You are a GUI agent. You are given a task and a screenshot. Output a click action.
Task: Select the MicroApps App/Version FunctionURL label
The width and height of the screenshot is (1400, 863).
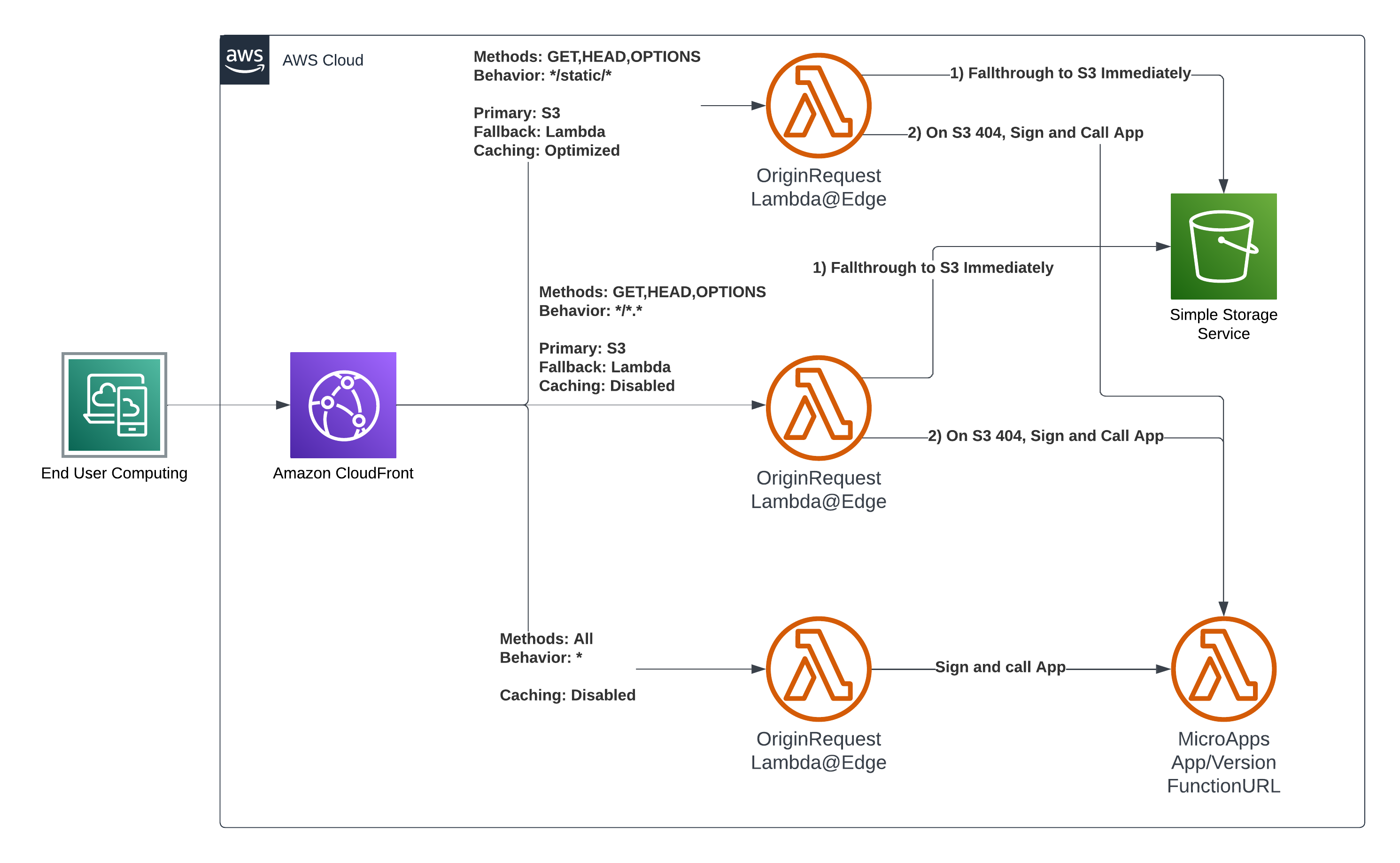click(1224, 762)
